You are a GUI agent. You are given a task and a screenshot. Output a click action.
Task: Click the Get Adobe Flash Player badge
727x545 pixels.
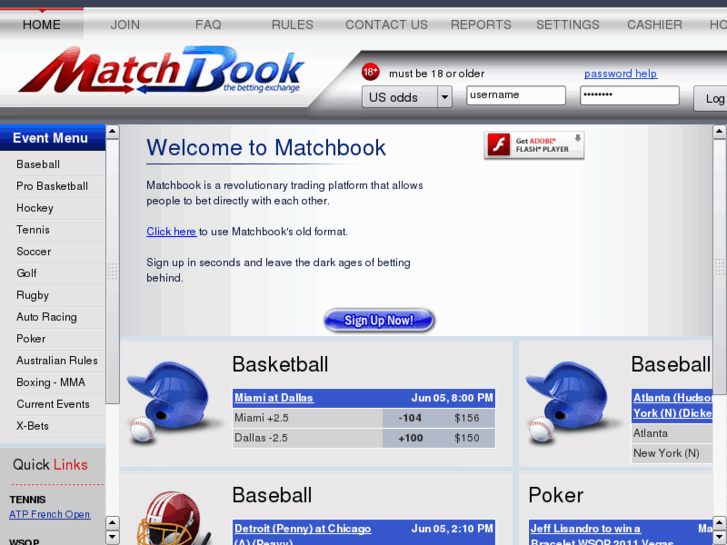coord(534,145)
